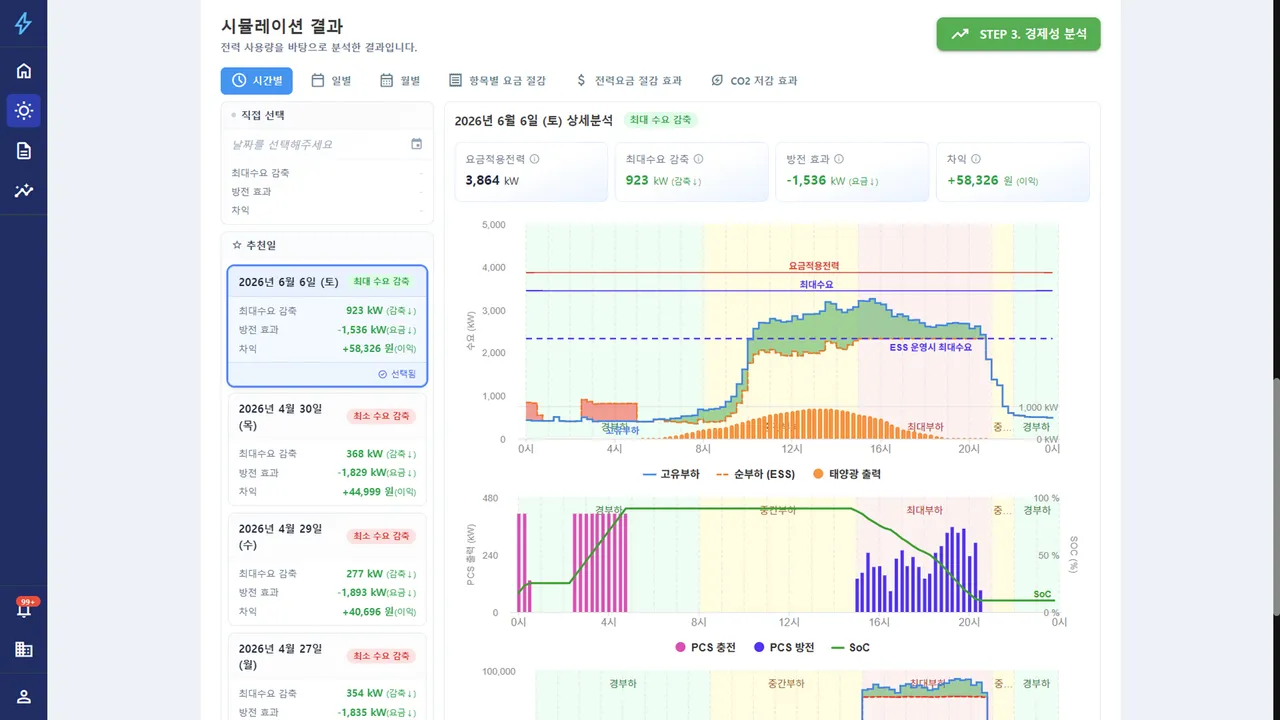The image size is (1280, 720).
Task: Switch to the 일별 tab
Action: click(331, 81)
